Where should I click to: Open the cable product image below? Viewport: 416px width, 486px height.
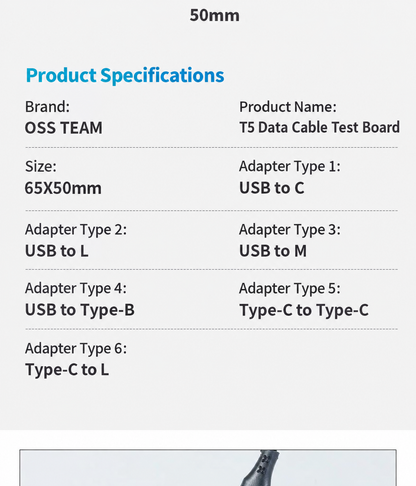pyautogui.click(x=208, y=468)
